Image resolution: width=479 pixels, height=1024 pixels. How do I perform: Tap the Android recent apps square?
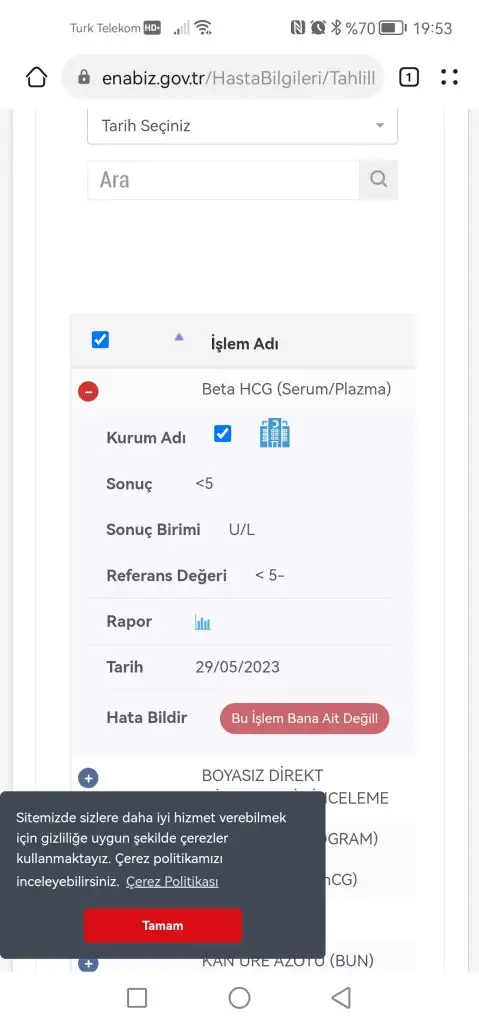[x=137, y=997]
